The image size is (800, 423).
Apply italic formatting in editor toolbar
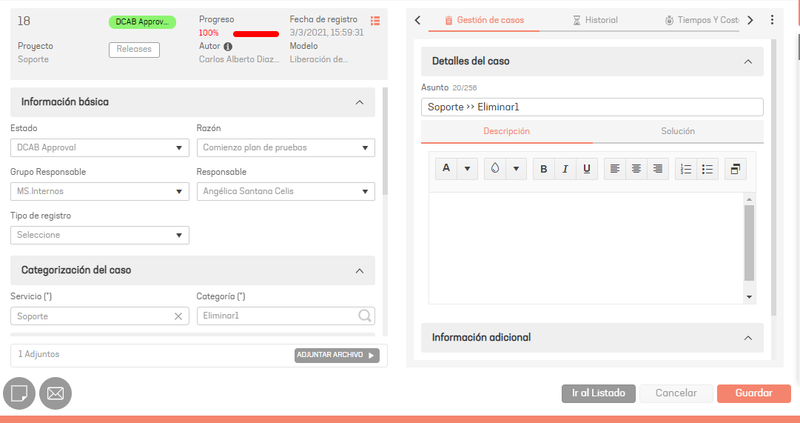(x=565, y=169)
